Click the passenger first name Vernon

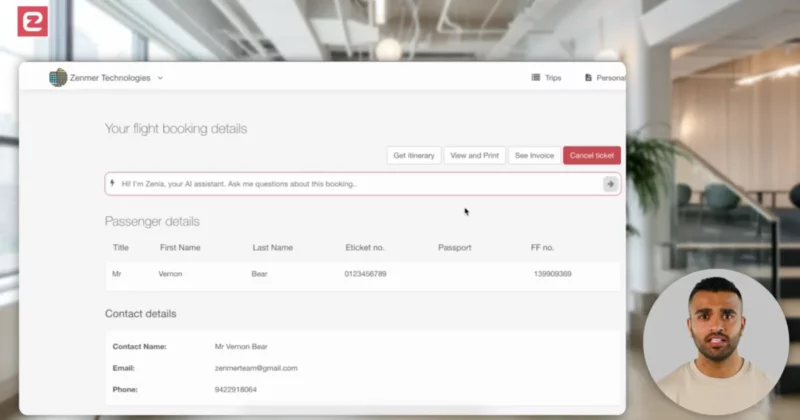click(170, 273)
